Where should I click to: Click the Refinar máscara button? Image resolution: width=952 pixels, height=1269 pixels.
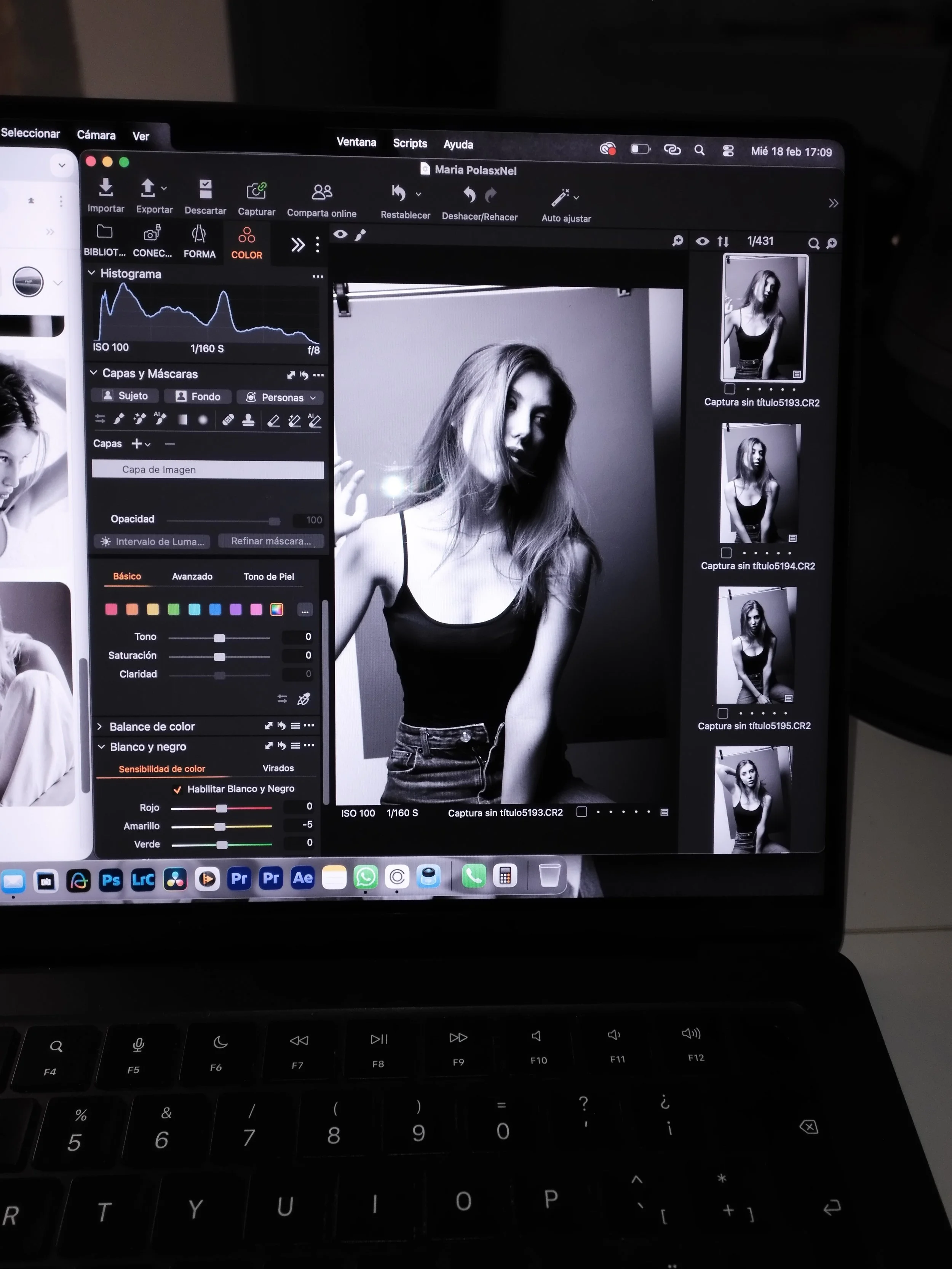click(x=271, y=541)
